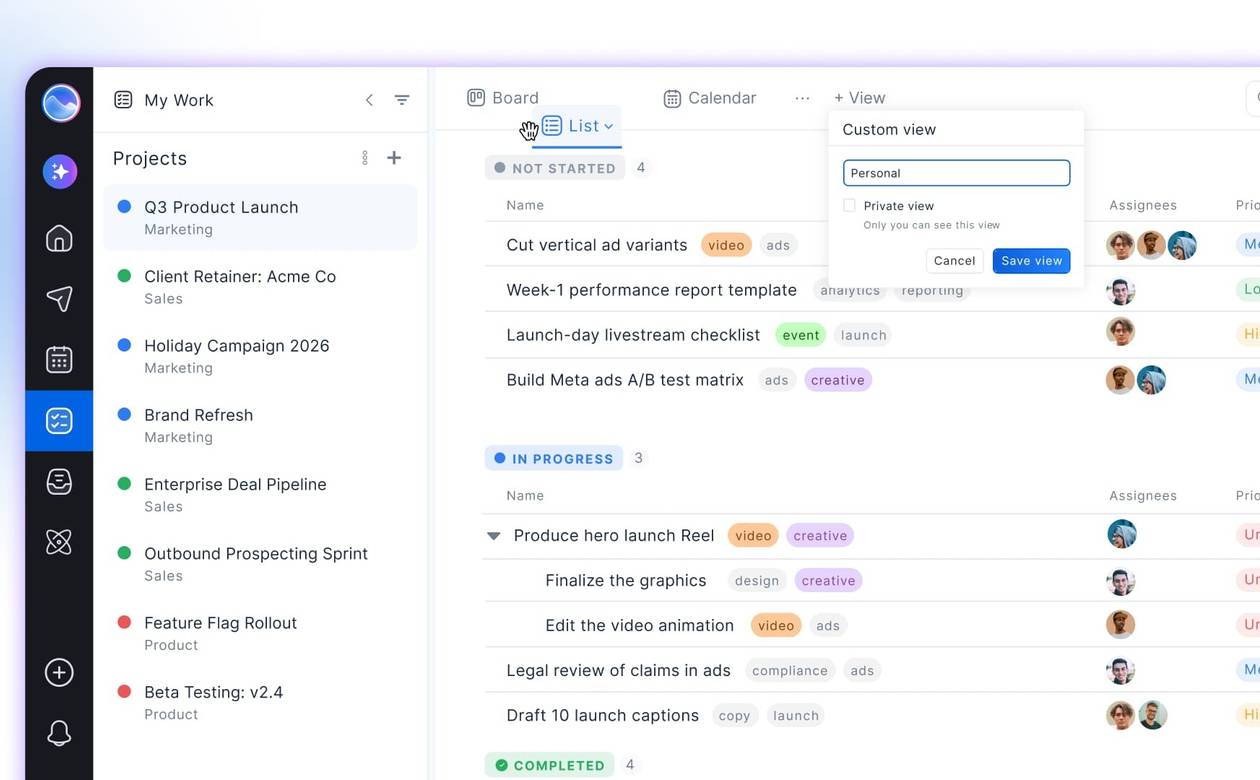Click Save view button
Screen dimensions: 1260x780
pyautogui.click(x=1032, y=261)
